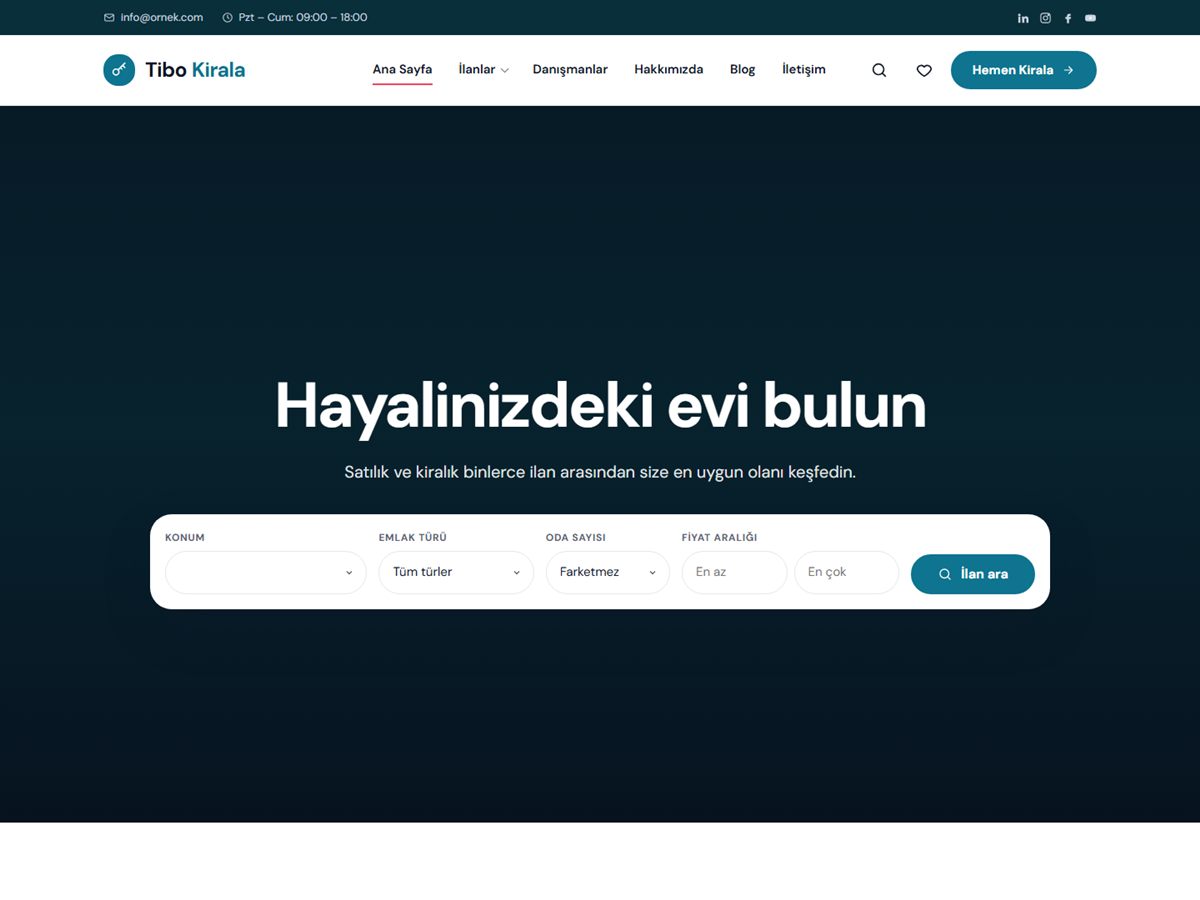Click the header search magnifier icon

(x=879, y=70)
